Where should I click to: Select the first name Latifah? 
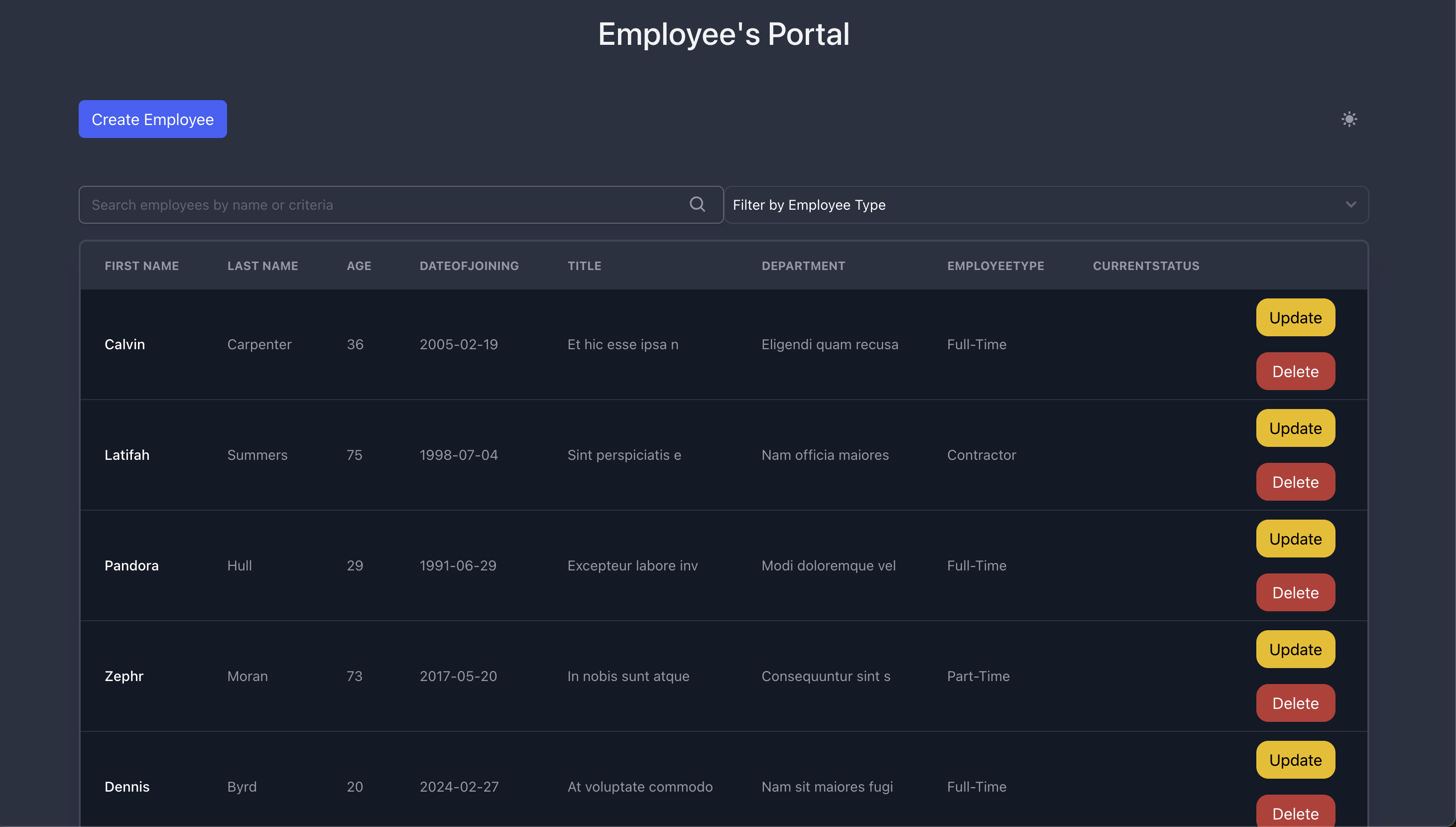coord(127,455)
